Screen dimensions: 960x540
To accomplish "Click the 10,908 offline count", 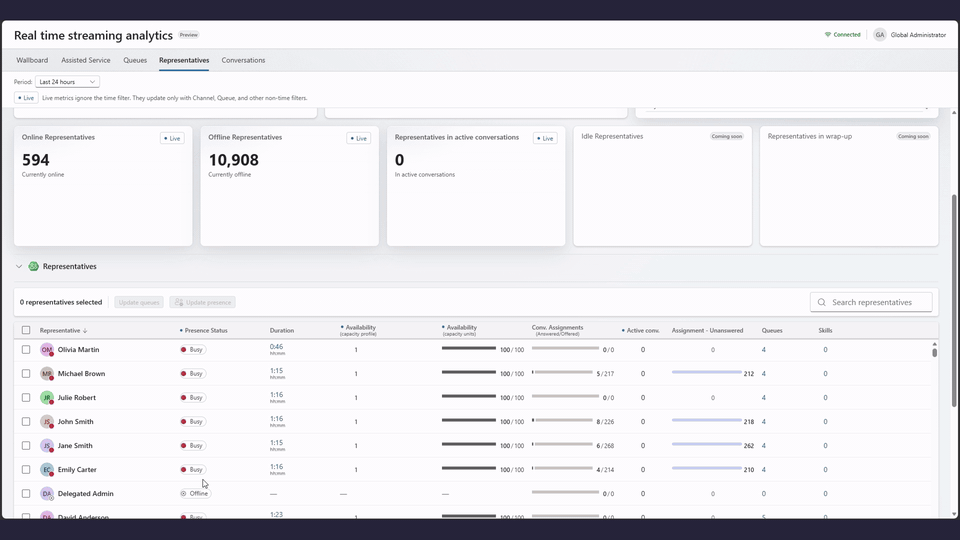I will pos(233,160).
